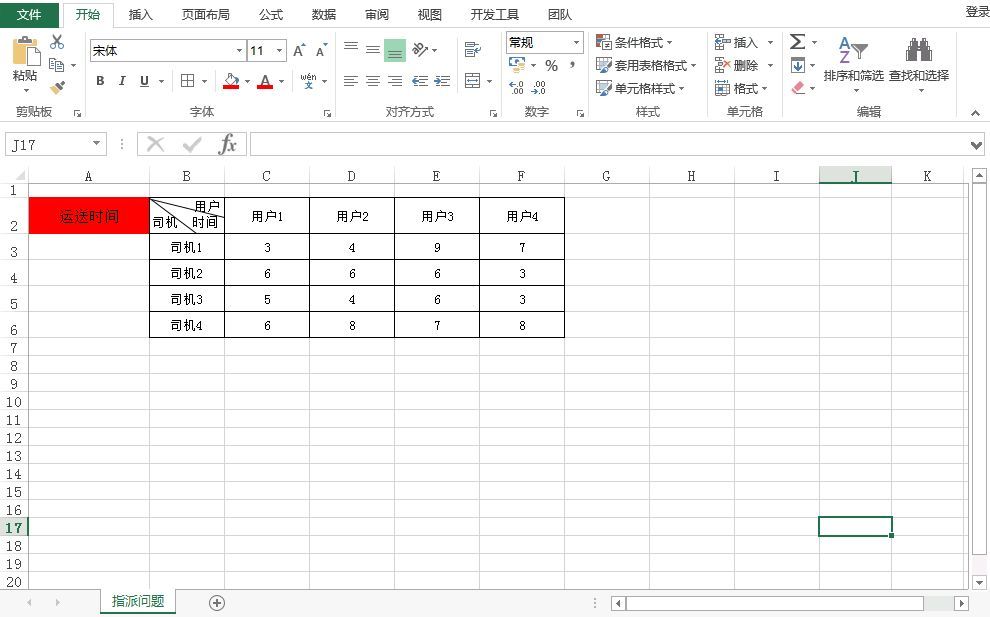The image size is (990, 617).
Task: Click Decrease Decimal icon
Action: point(539,87)
